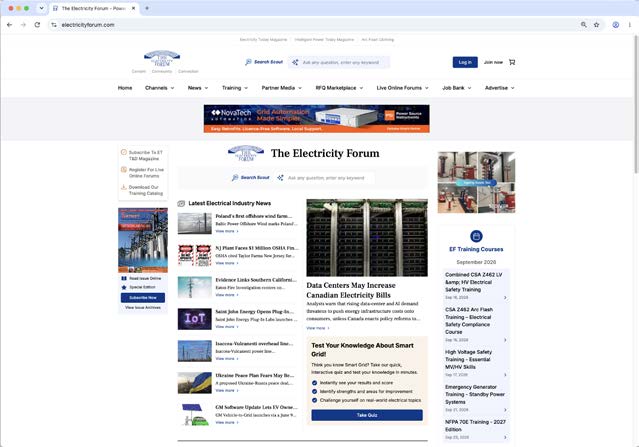The height and width of the screenshot is (447, 639).
Task: Open the electrical equipment photo collage
Action: pyautogui.click(x=476, y=182)
